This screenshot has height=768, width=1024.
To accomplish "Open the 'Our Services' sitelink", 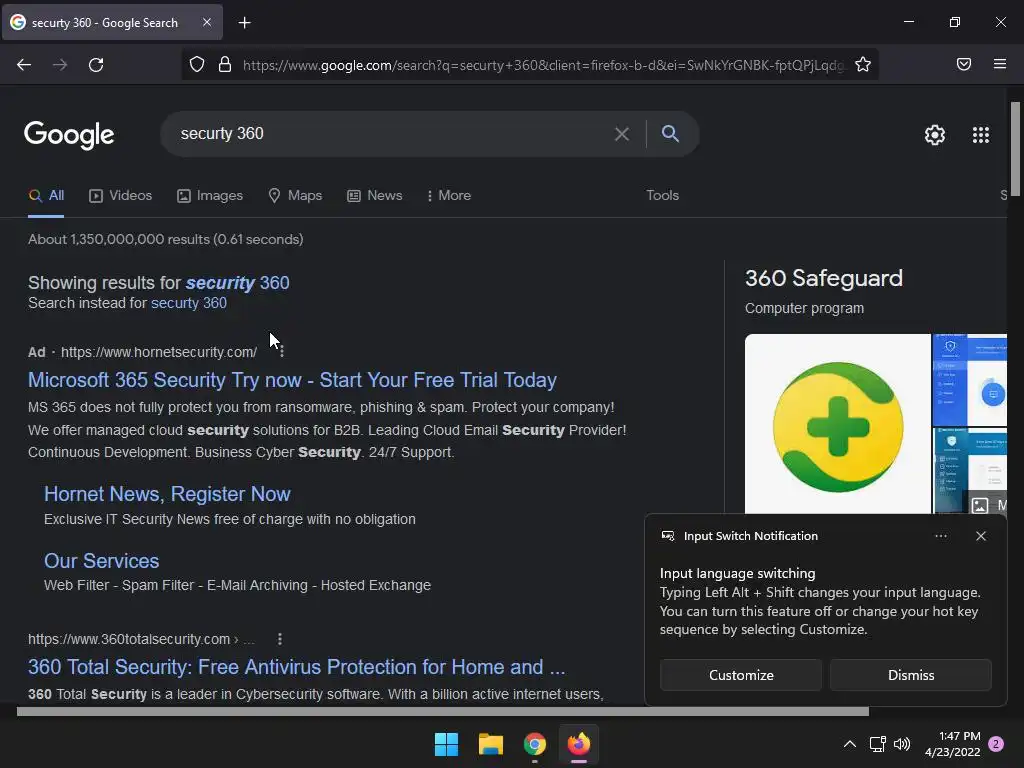I will coord(101,561).
